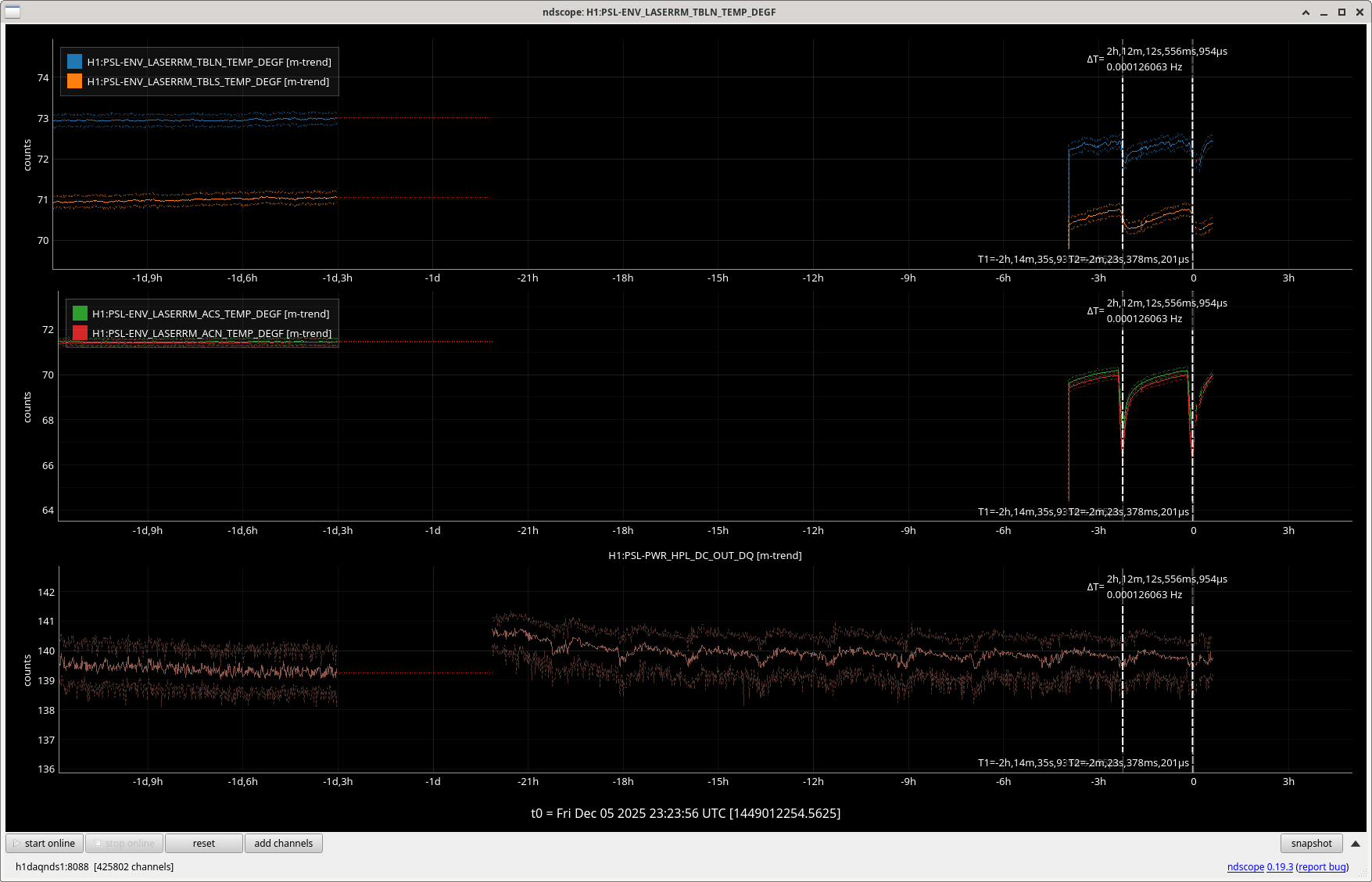1372x882 pixels.
Task: Open the ndscope link
Action: [x=1245, y=867]
